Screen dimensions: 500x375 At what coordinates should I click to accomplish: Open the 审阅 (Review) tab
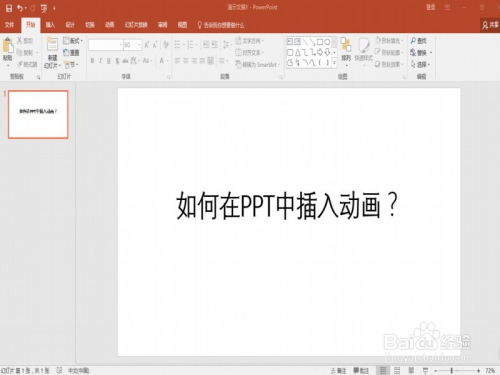coord(162,25)
